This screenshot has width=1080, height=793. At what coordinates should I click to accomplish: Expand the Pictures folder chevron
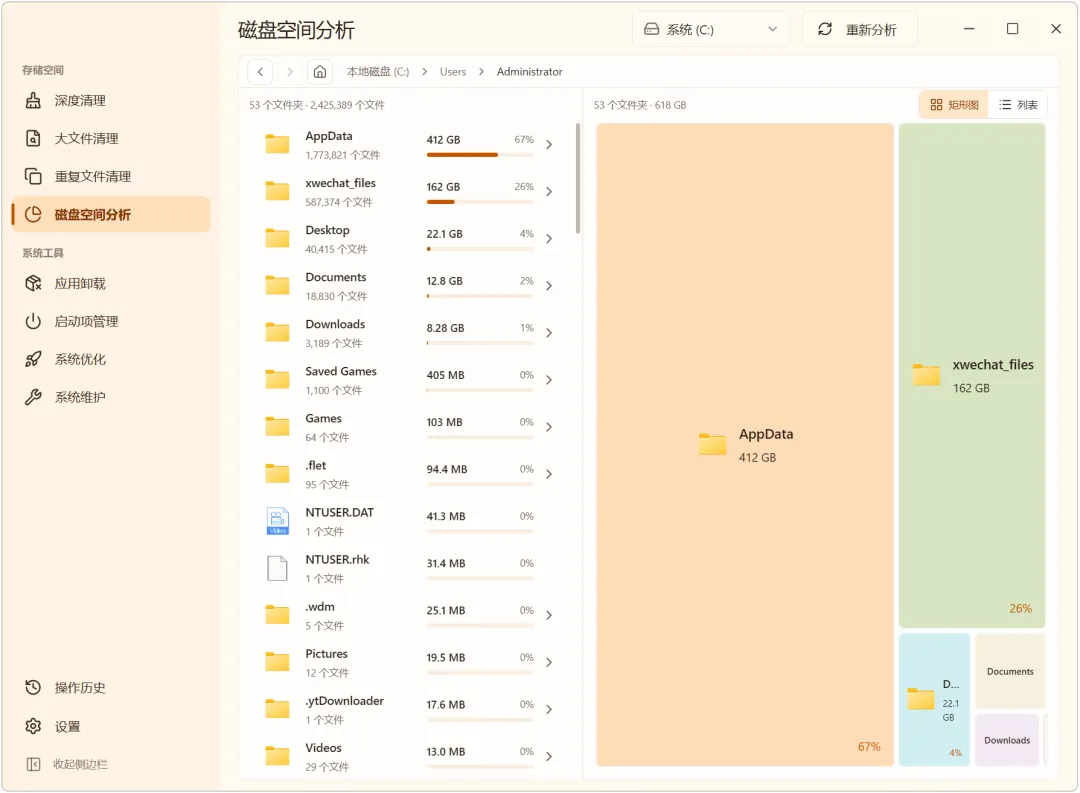(549, 663)
